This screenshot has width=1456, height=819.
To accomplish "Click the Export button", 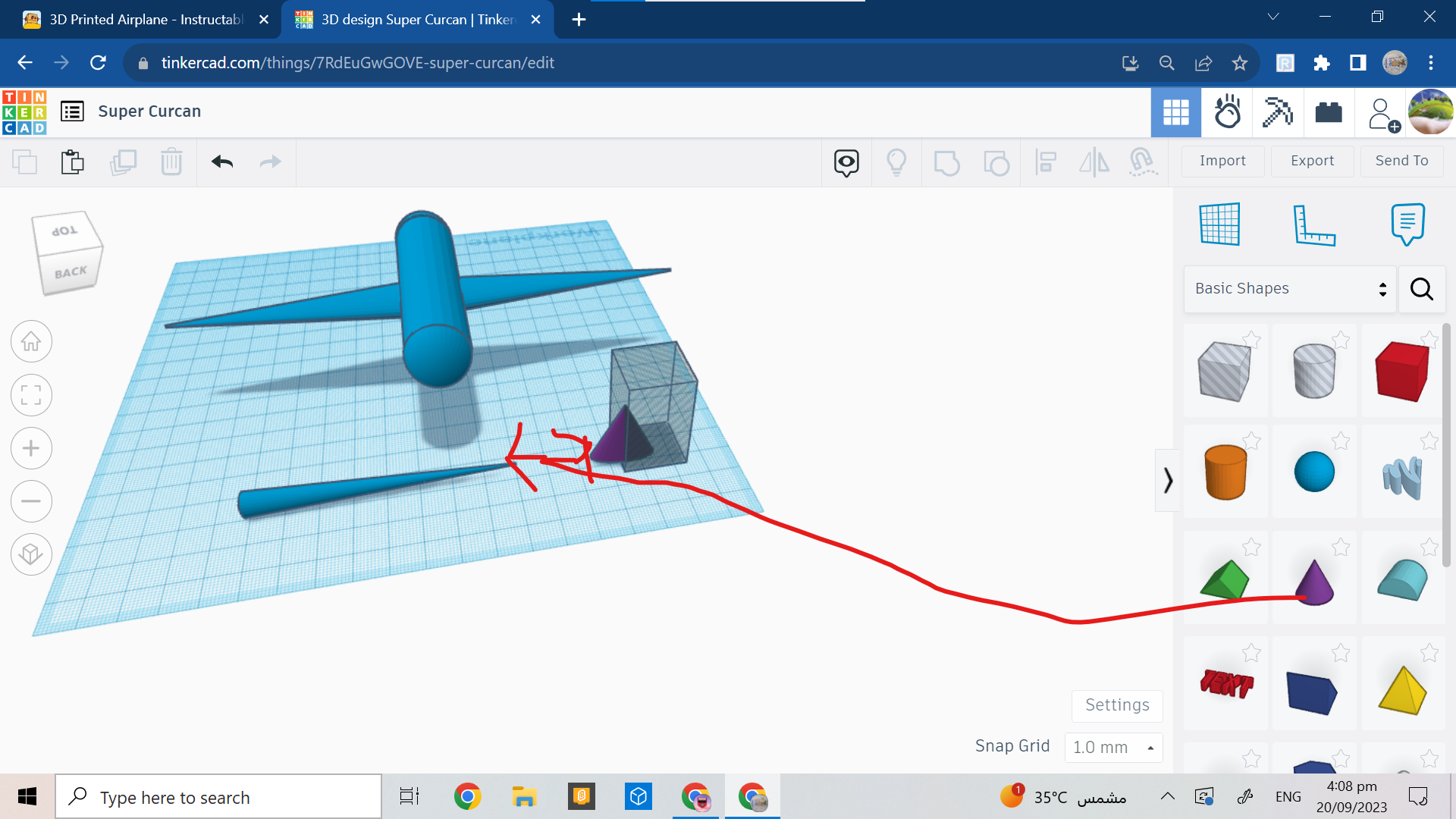I will point(1312,161).
